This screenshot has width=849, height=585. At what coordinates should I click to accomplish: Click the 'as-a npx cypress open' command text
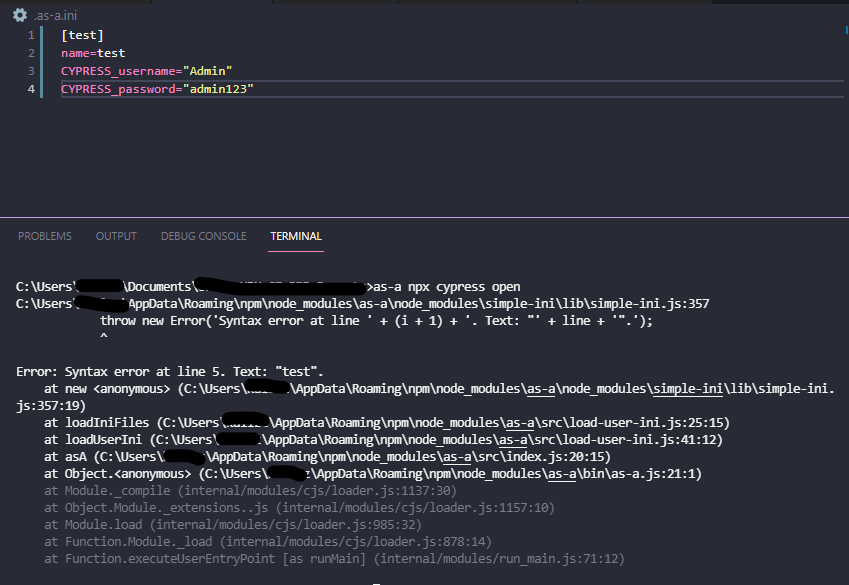[x=447, y=287]
